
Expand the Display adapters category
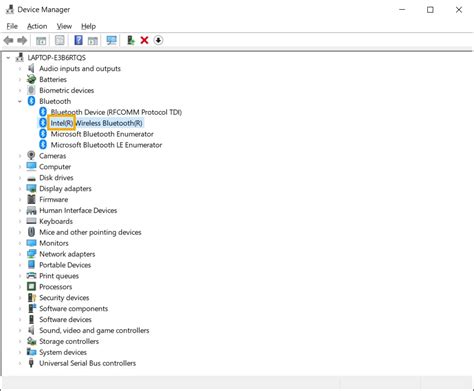coord(20,189)
